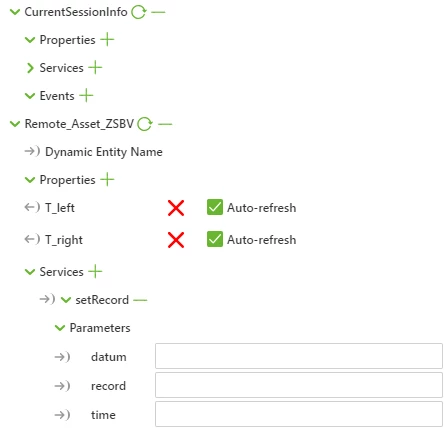Add a property under Remote_Asset_ZSBV Properties
448x432 pixels.
(107, 180)
